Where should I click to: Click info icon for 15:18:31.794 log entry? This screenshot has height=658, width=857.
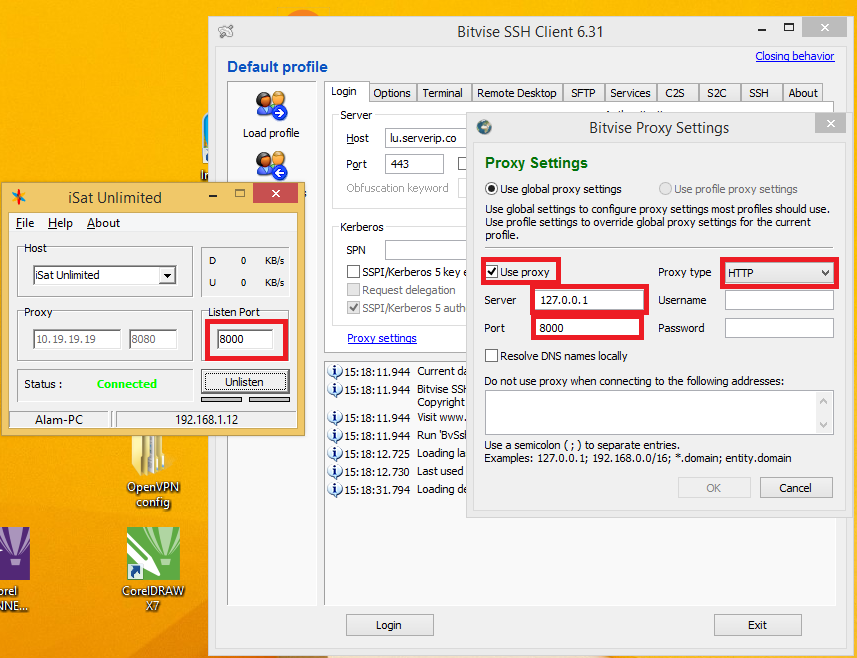point(334,490)
